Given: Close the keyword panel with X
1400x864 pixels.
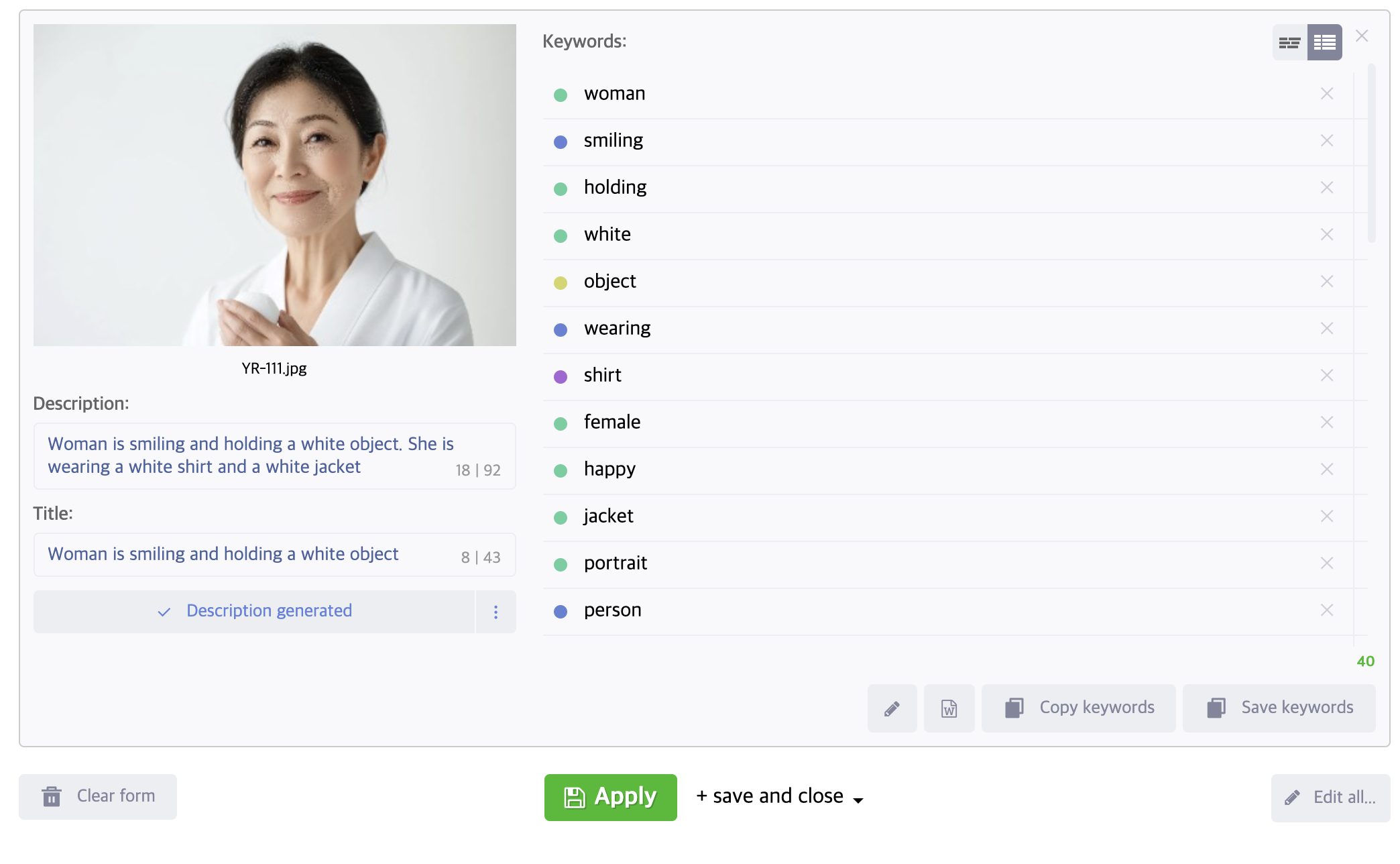Looking at the screenshot, I should click(1361, 36).
